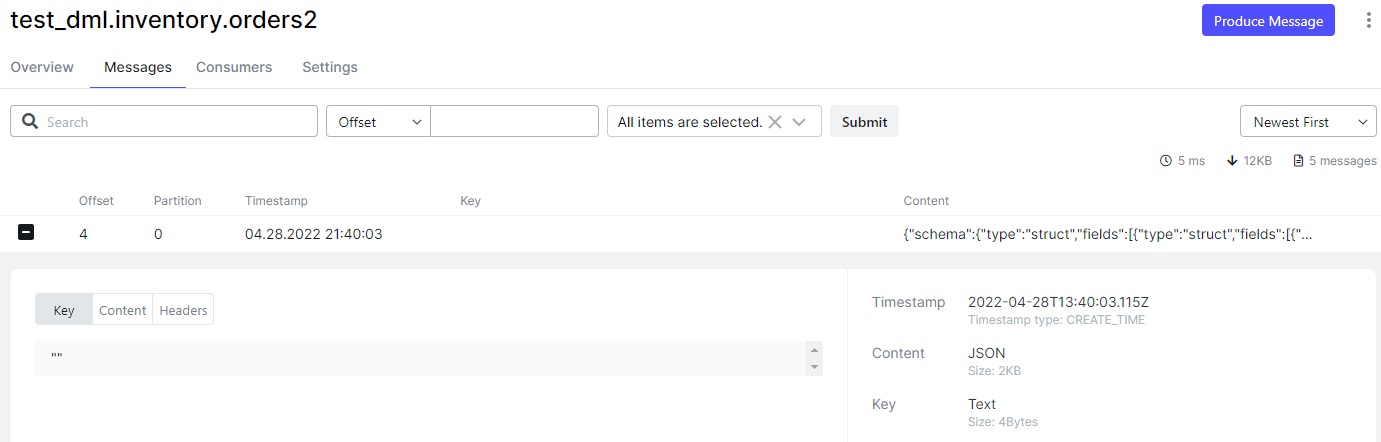Click the key viewer scroll down arrow
Image resolution: width=1381 pixels, height=442 pixels.
814,367
